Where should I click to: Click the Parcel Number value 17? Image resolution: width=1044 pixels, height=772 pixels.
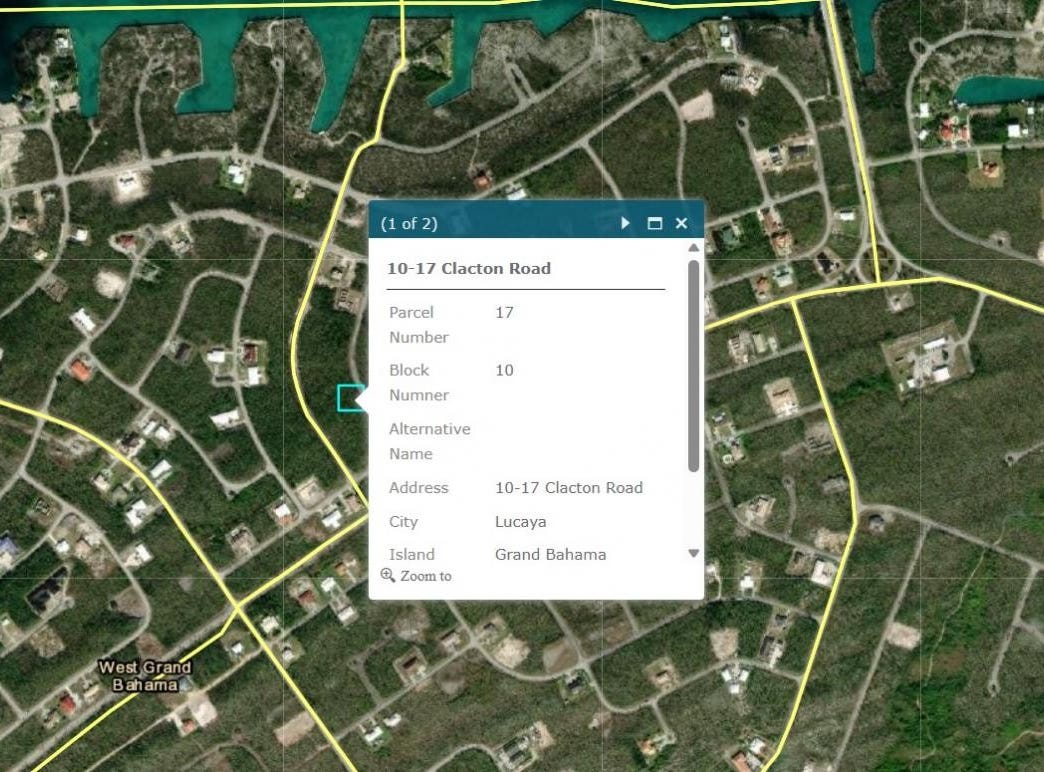coord(504,312)
